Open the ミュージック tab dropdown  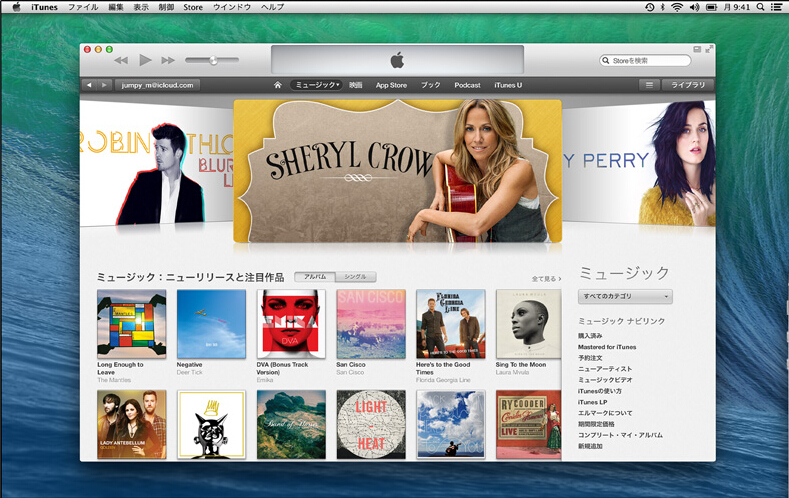coord(317,85)
